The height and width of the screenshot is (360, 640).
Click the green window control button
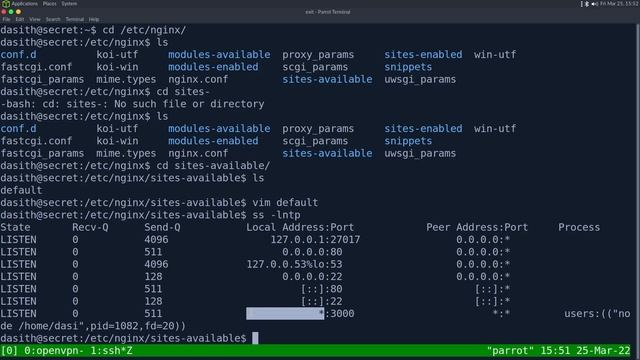11,12
